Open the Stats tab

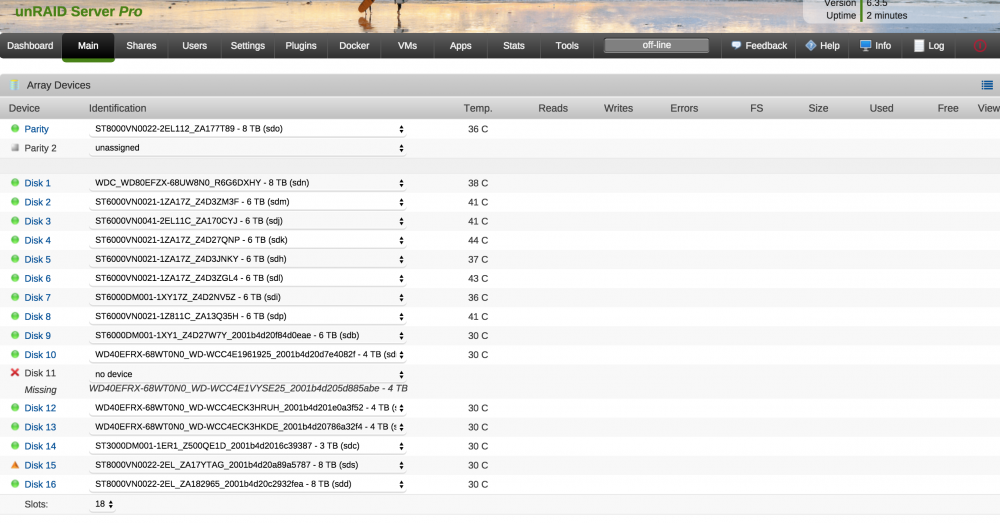(x=513, y=46)
